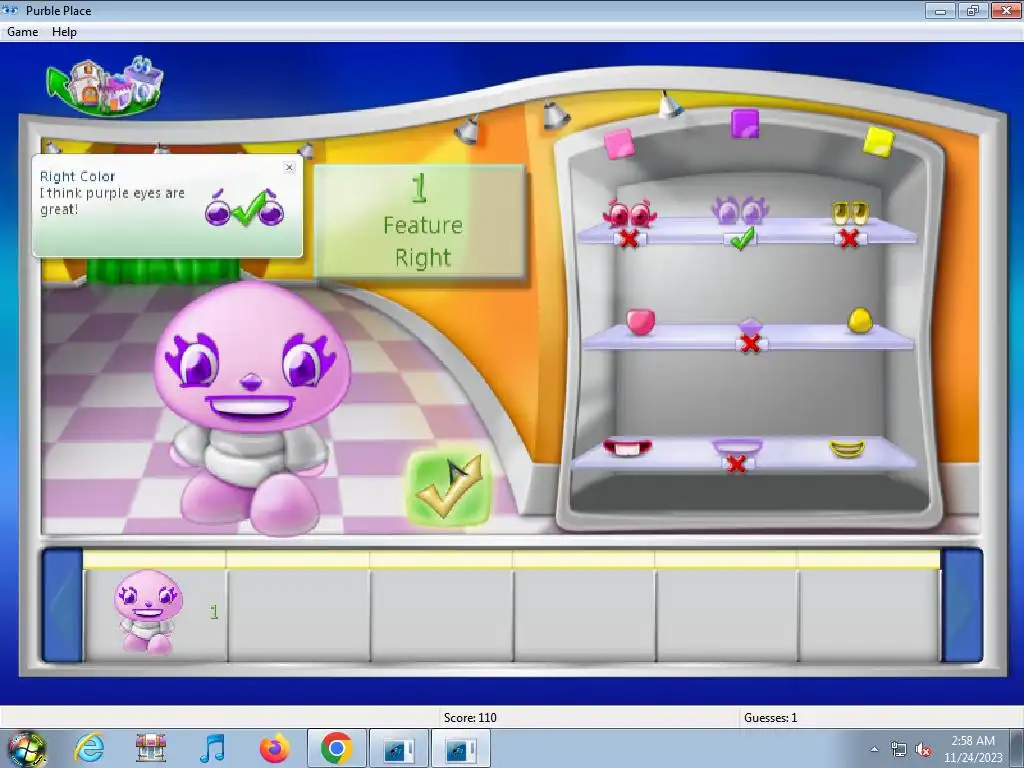Screen dimensions: 1024x768
Task: Click the purple eyes hint icon in popup
Action: (245, 207)
